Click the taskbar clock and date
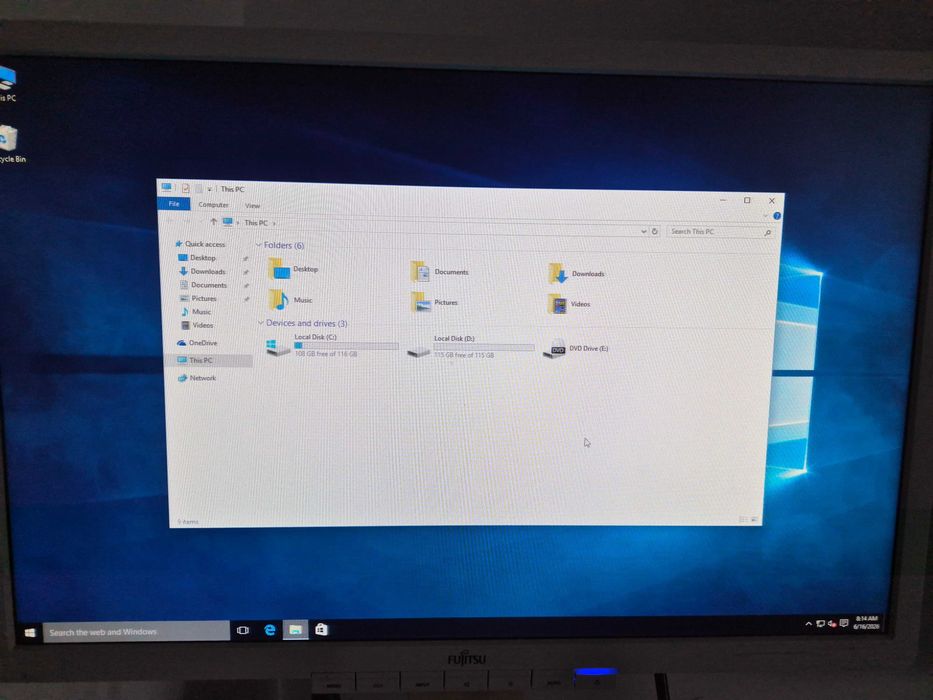Viewport: 933px width, 700px height. (x=866, y=622)
